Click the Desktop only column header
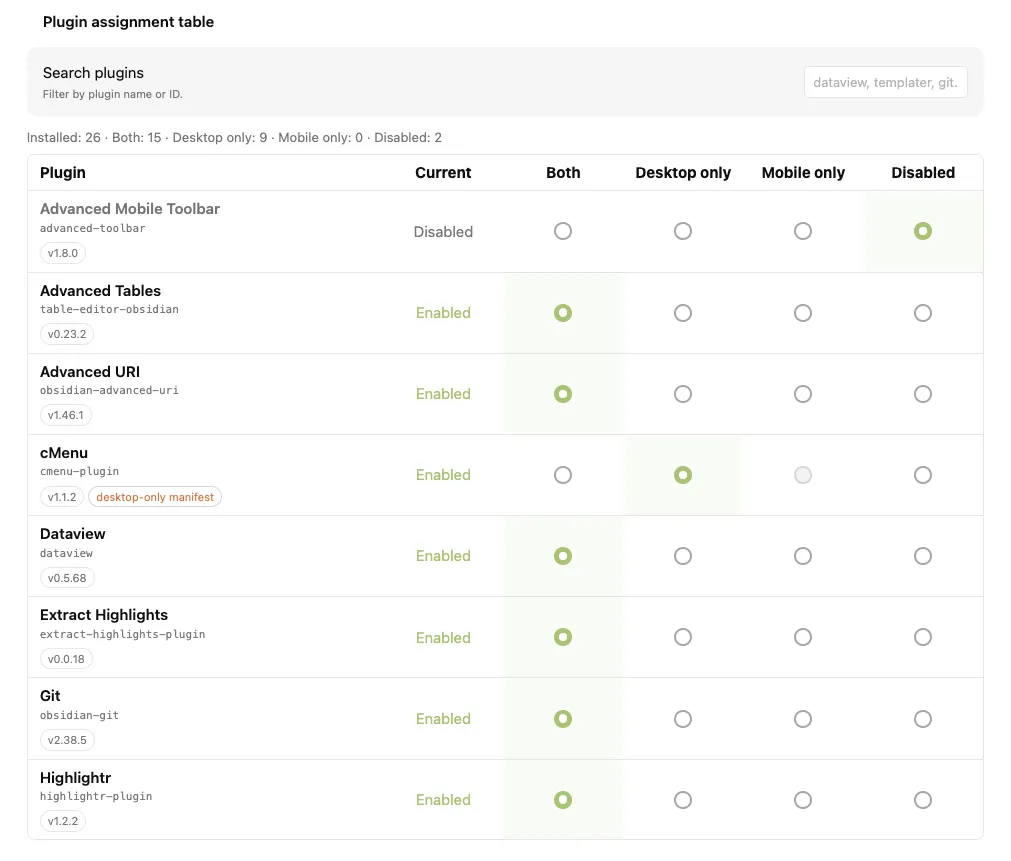The width and height of the screenshot is (1011, 861). (x=683, y=173)
